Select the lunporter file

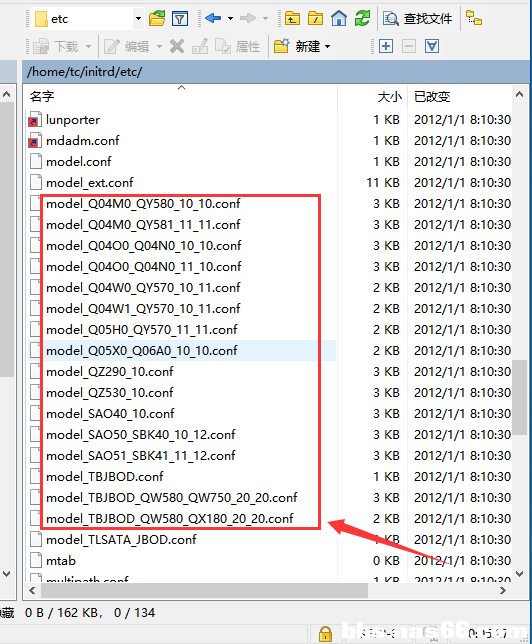click(73, 120)
